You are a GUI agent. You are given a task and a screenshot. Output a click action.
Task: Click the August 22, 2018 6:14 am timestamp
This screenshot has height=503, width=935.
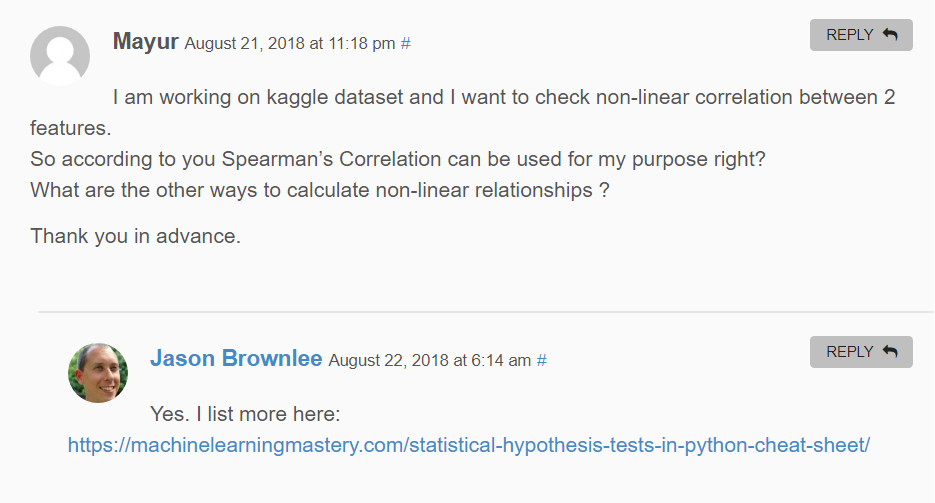(429, 361)
